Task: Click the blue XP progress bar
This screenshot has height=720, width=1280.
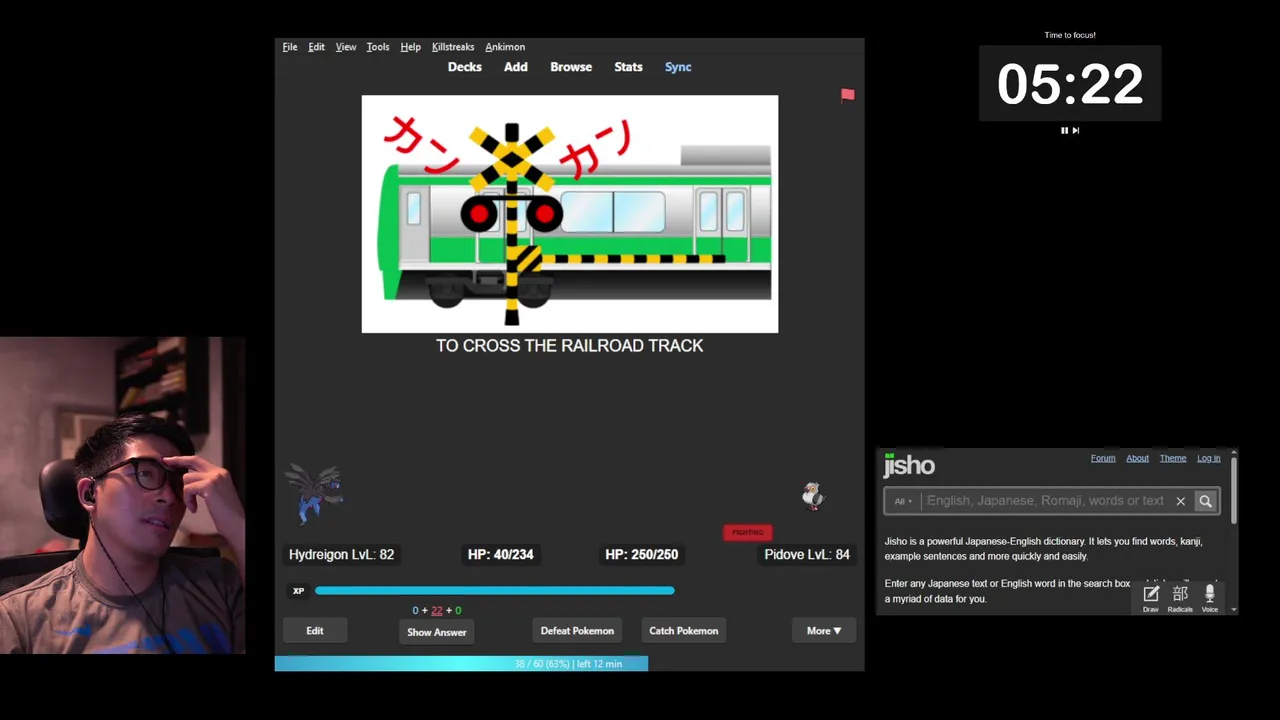Action: [x=495, y=591]
